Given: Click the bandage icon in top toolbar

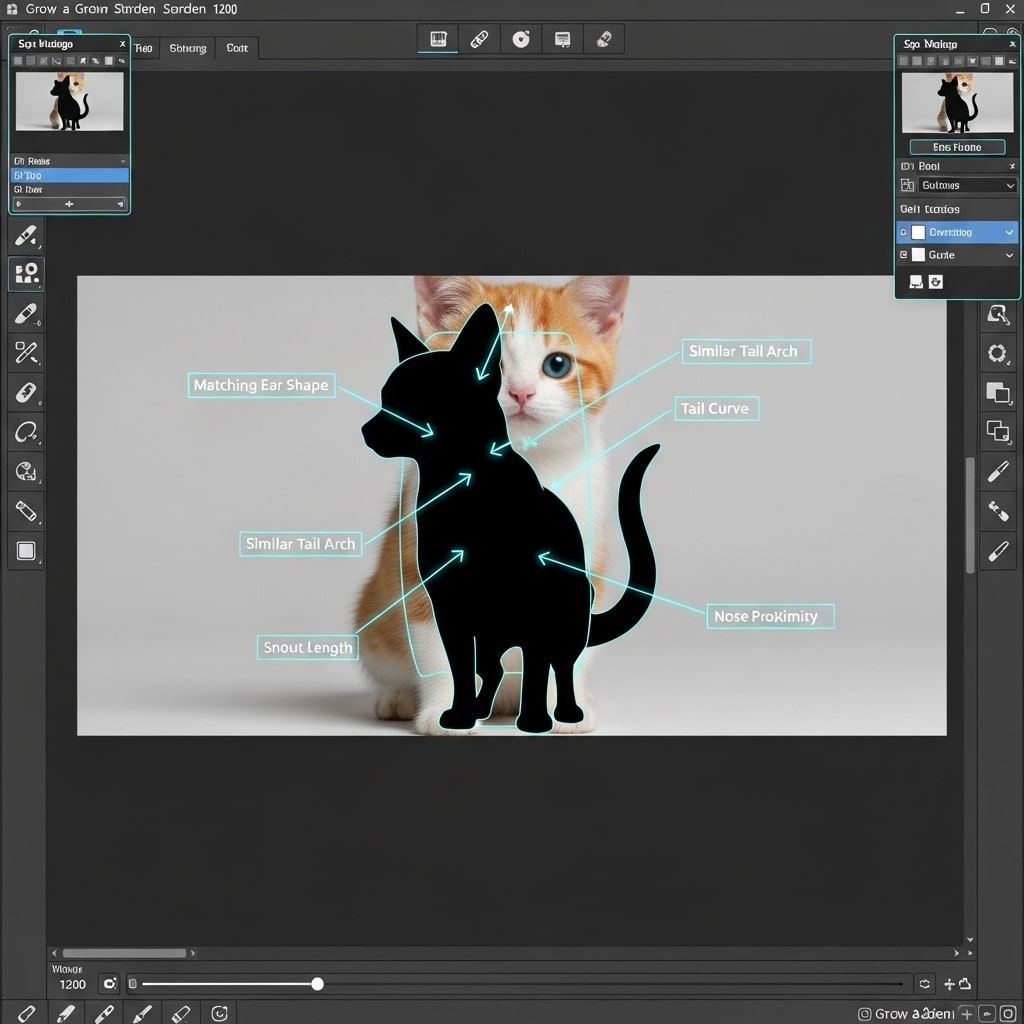Looking at the screenshot, I should pos(479,39).
